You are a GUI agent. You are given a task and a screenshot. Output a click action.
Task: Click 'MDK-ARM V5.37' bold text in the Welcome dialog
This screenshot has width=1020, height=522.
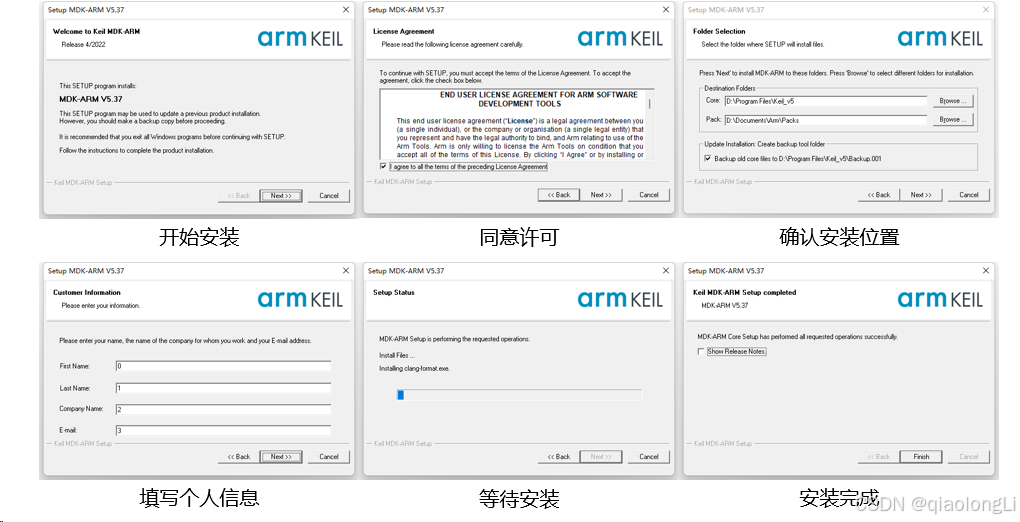[x=90, y=99]
